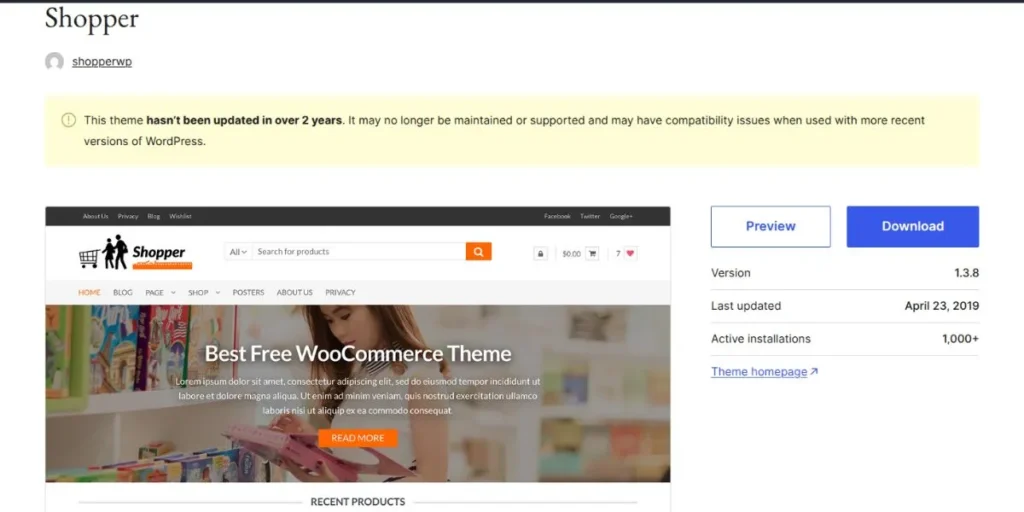Click the Preview button
1024x512 pixels.
coord(771,227)
